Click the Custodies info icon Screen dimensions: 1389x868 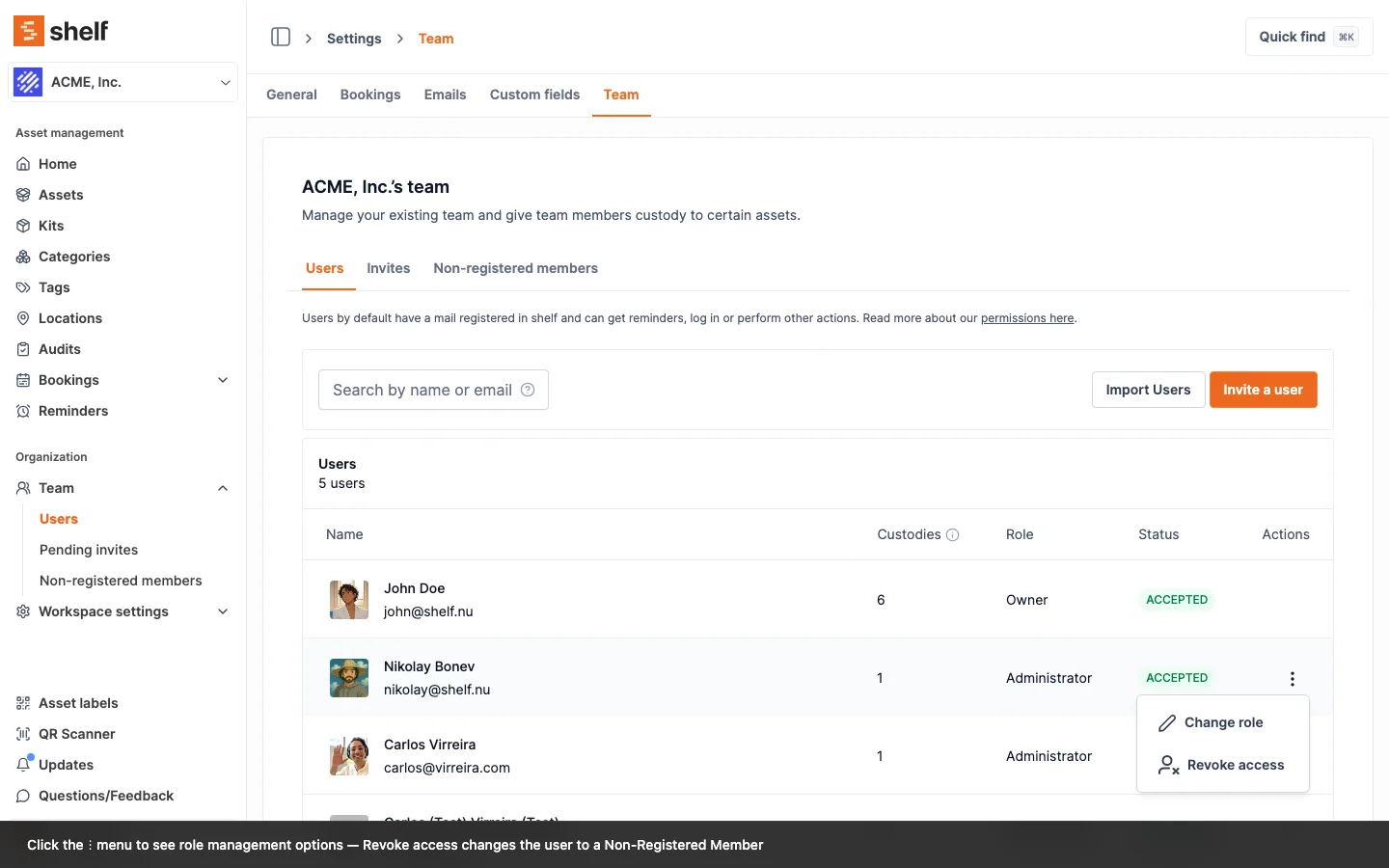(952, 535)
